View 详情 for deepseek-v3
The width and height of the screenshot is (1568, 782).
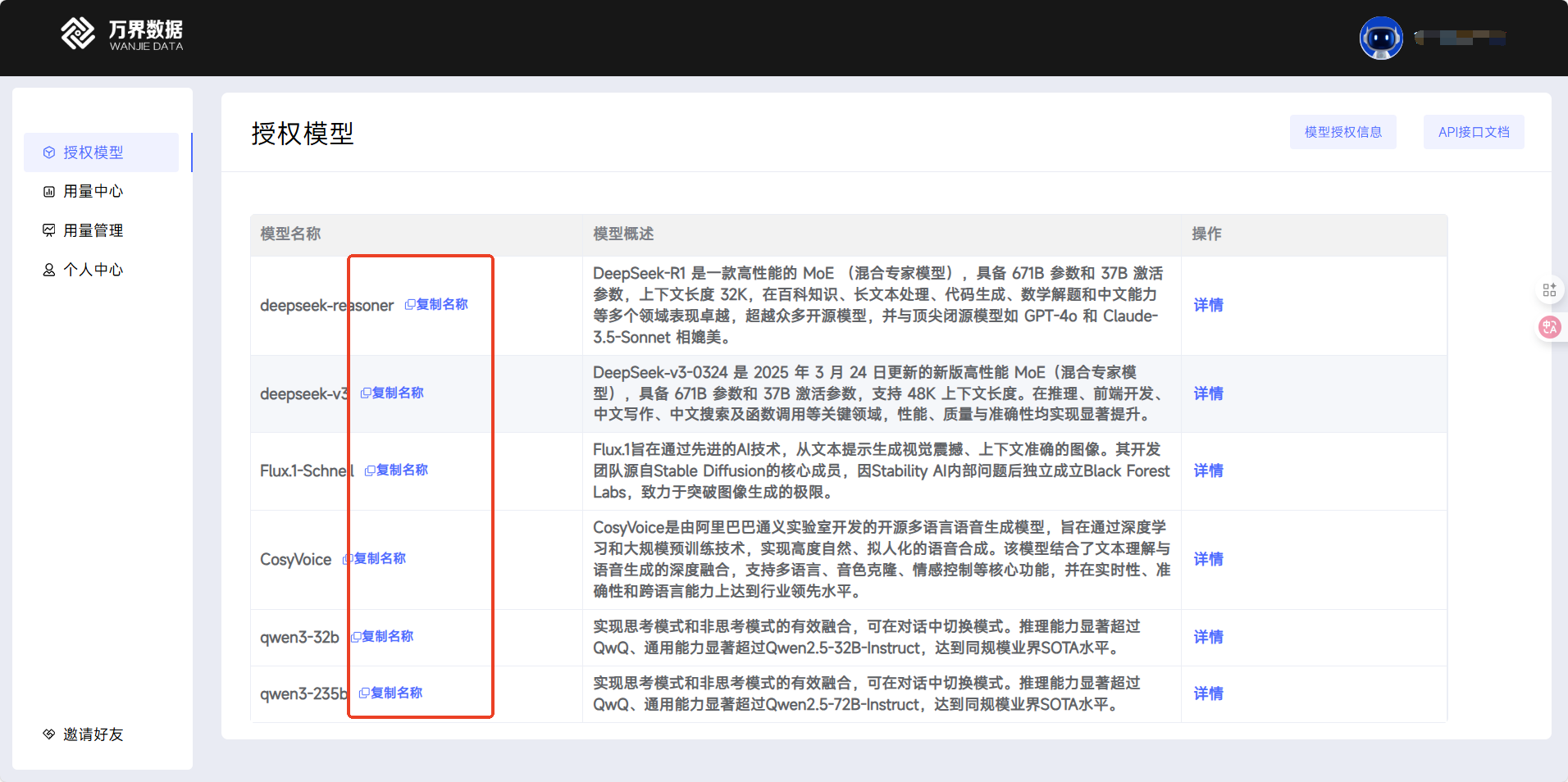(x=1208, y=393)
